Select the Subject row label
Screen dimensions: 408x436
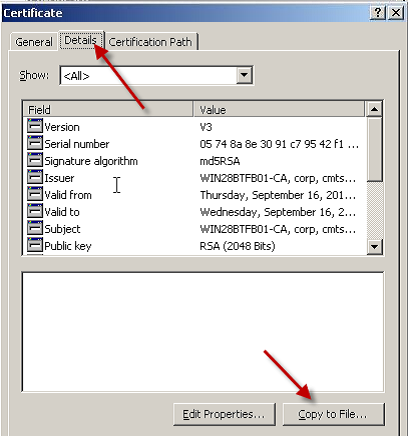click(x=62, y=229)
